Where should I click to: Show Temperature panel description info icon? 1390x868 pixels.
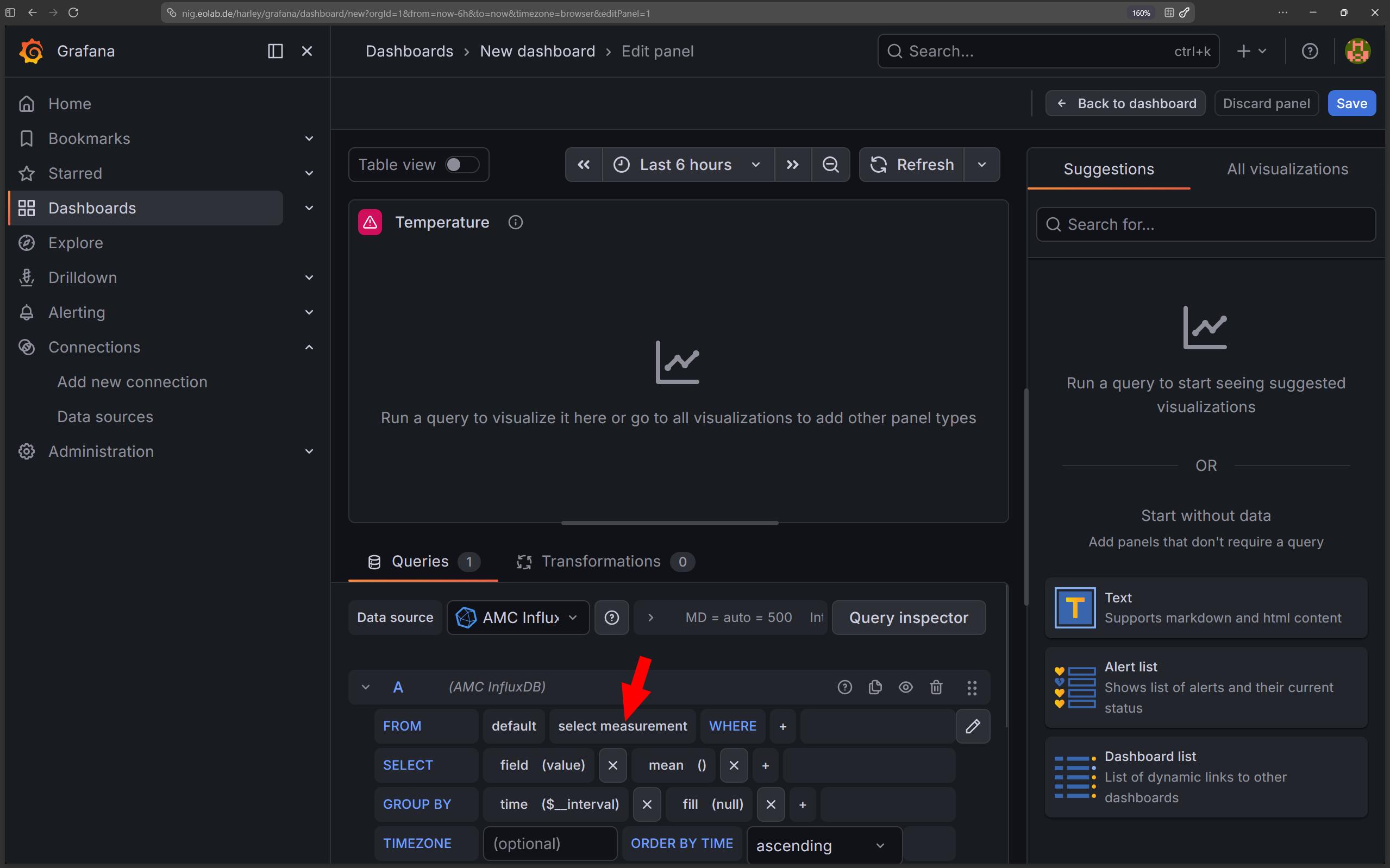point(516,222)
